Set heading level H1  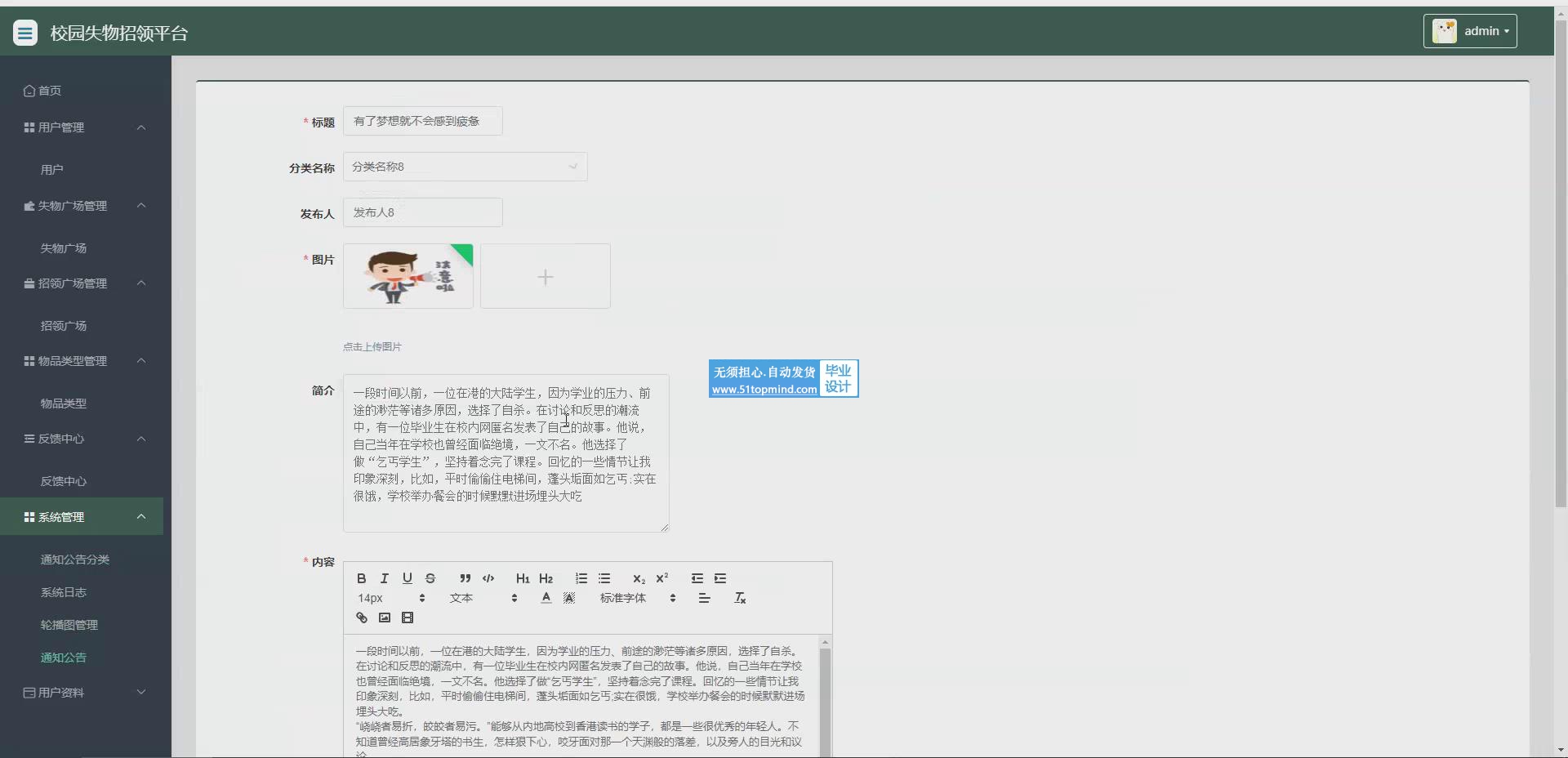coord(523,578)
